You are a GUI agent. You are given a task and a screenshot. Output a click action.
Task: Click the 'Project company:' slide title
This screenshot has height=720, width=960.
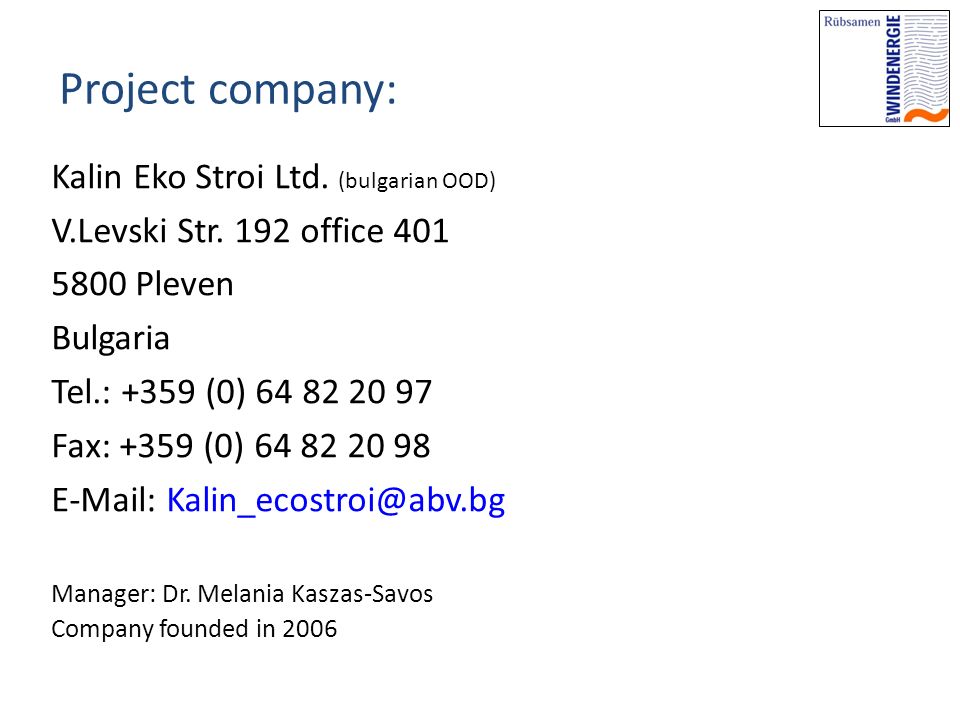228,90
